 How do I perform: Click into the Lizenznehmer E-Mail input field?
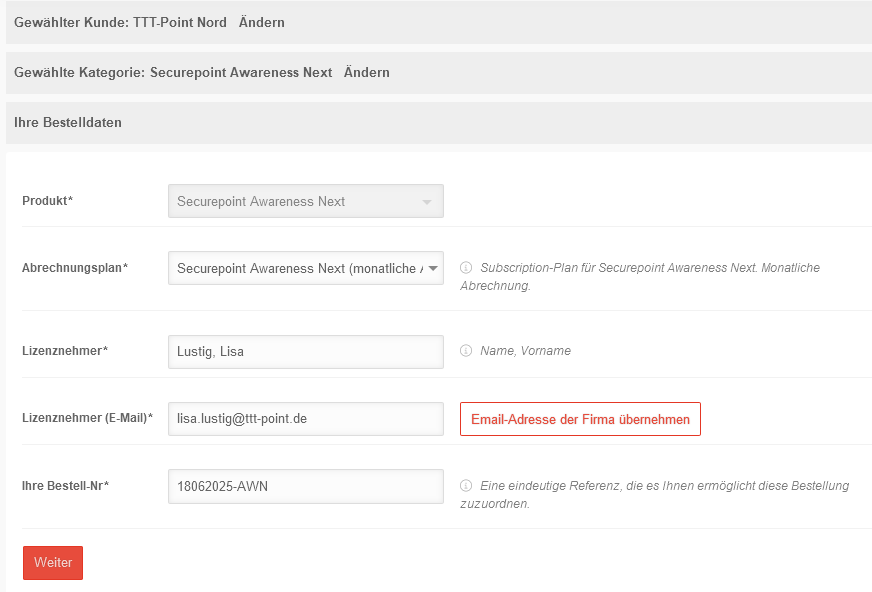(x=305, y=419)
